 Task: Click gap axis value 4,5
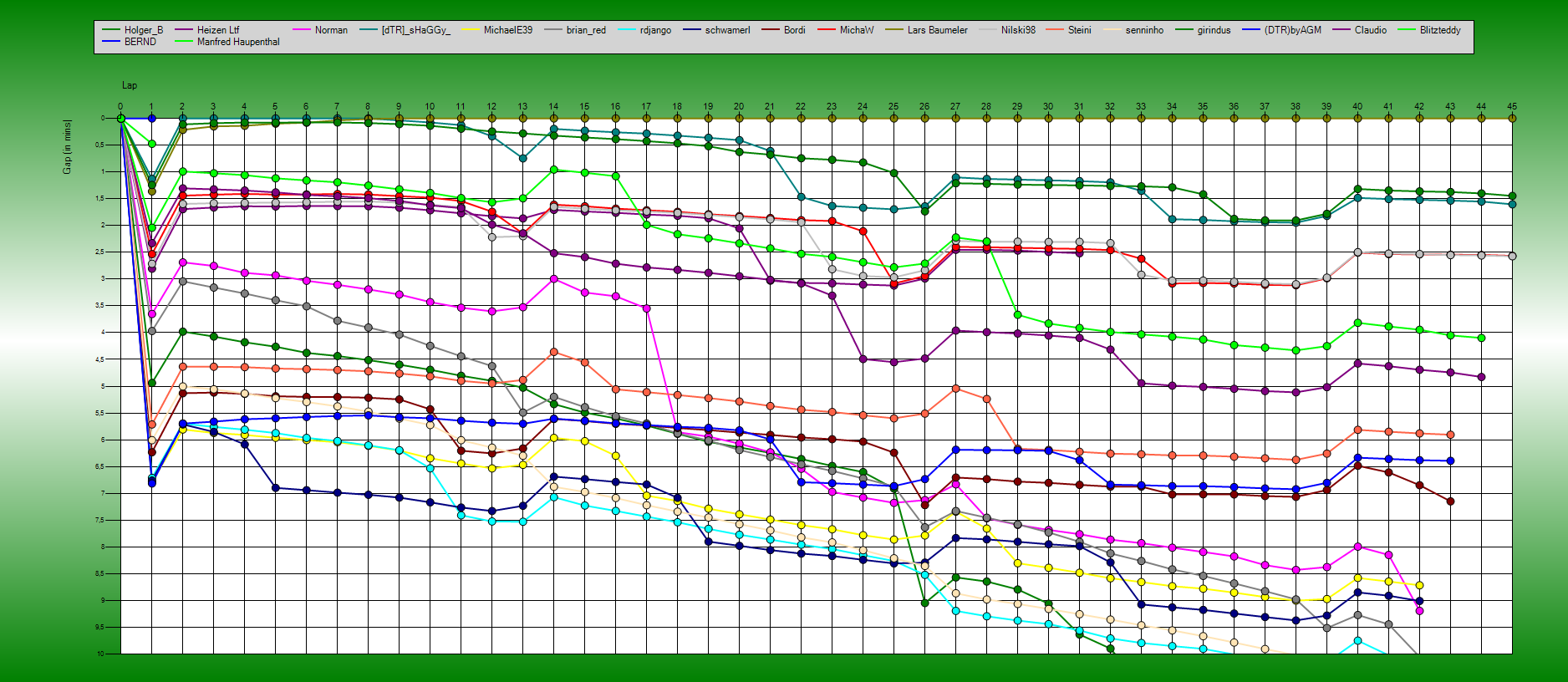99,359
